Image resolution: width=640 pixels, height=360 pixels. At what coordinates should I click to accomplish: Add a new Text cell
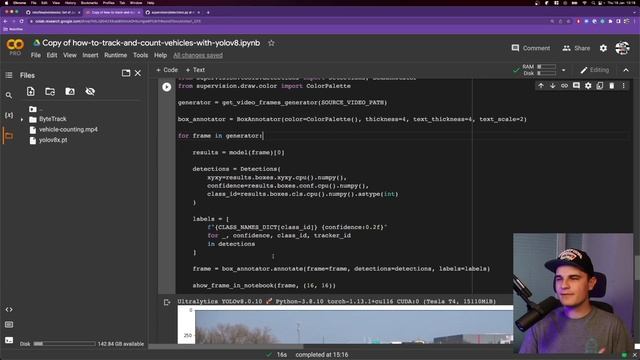tap(196, 70)
